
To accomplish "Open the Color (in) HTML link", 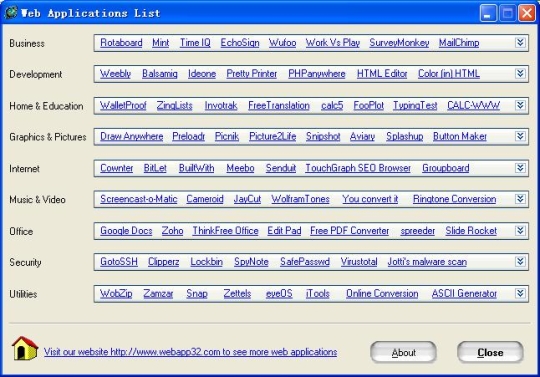I will click(x=449, y=74).
